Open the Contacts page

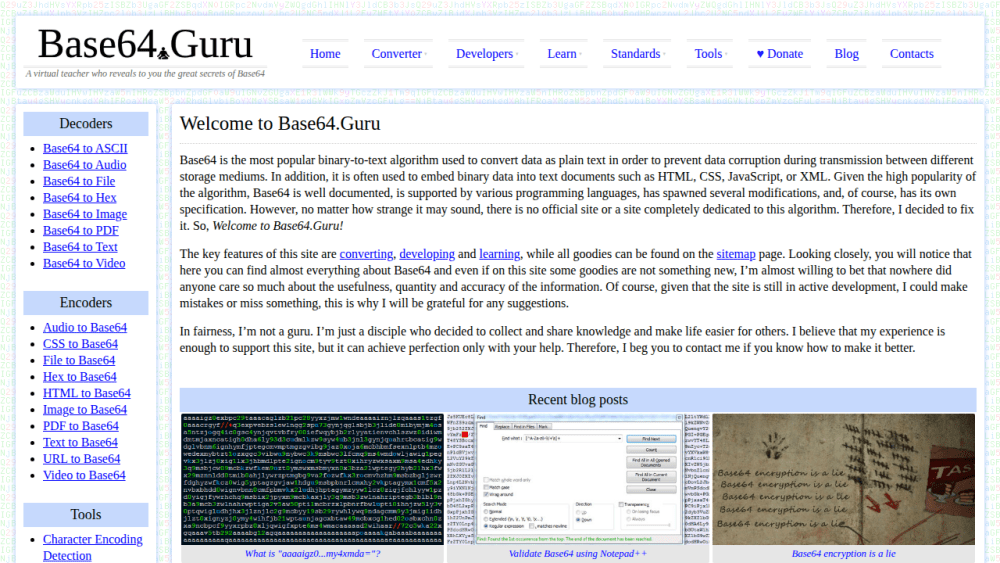[911, 54]
